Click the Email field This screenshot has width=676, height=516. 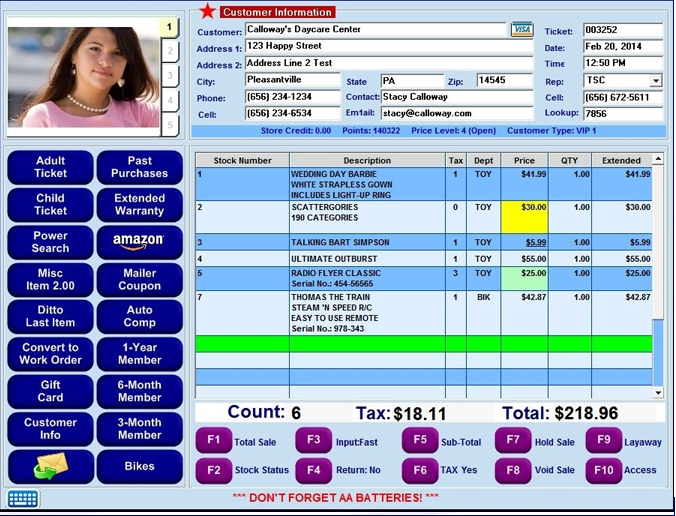pos(457,114)
